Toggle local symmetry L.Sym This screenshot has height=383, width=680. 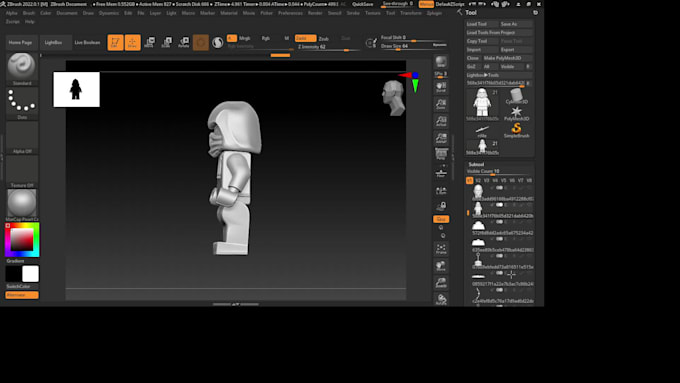441,191
